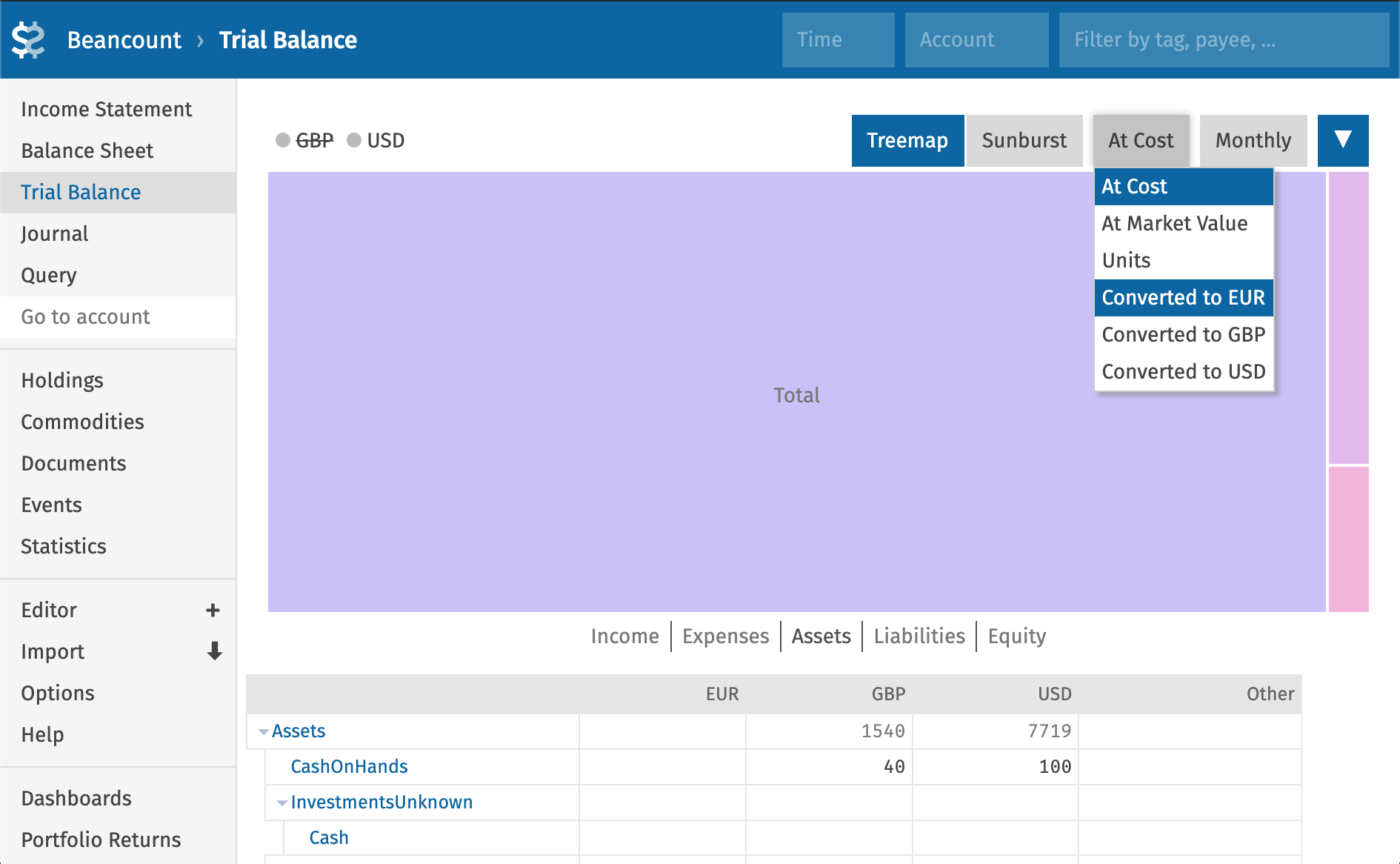Open Events in sidebar
Viewport: 1400px width, 864px height.
tap(118, 505)
